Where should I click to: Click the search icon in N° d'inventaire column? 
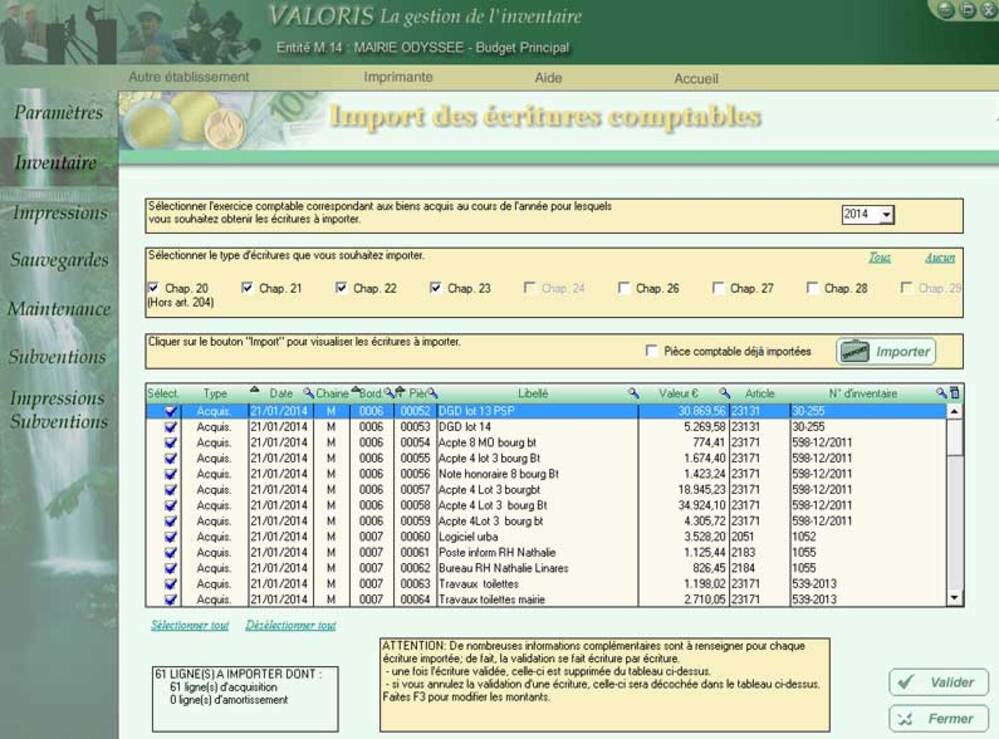[941, 393]
